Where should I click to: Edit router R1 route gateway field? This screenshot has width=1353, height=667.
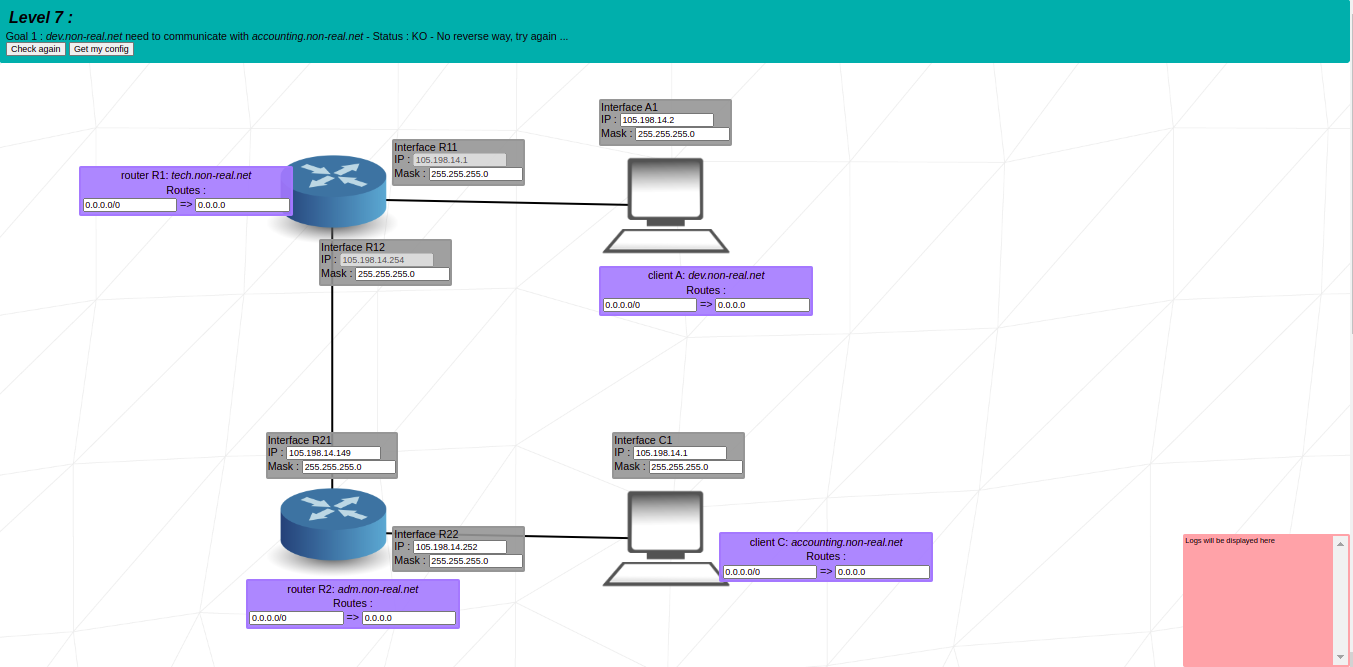[243, 205]
